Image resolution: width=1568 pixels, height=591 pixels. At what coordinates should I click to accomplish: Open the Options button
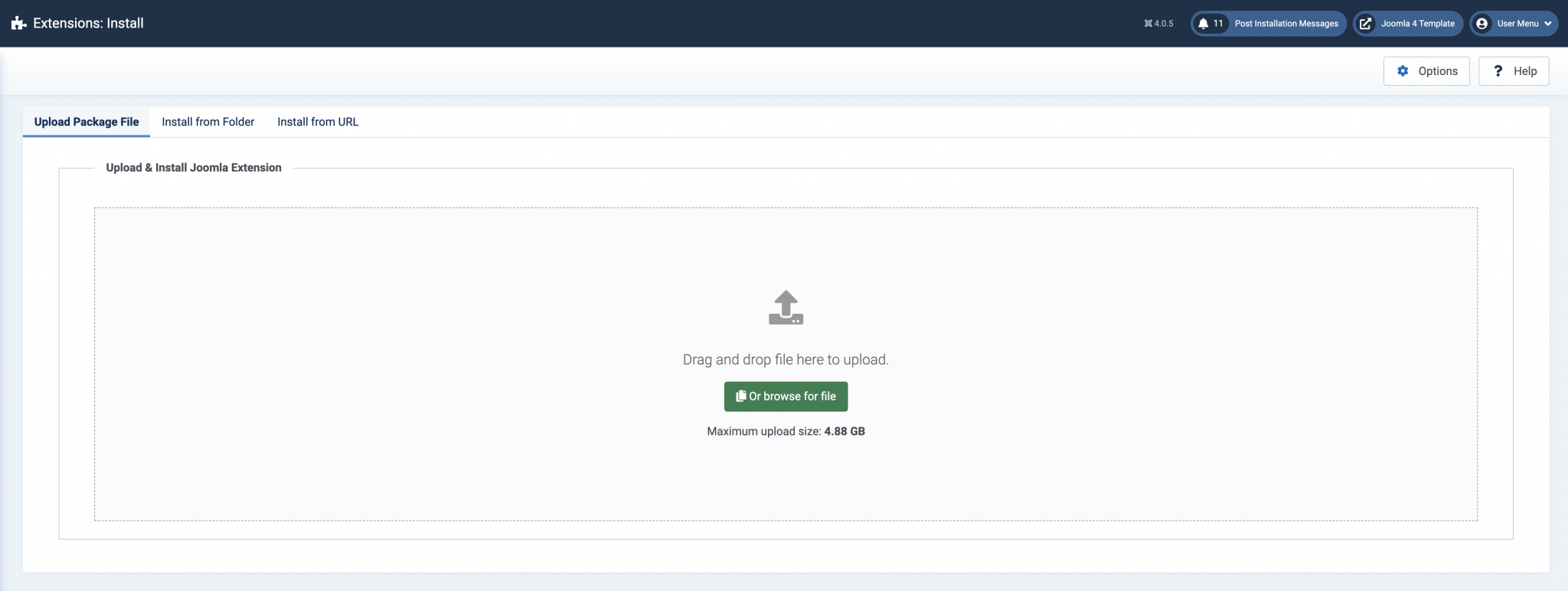click(x=1426, y=71)
